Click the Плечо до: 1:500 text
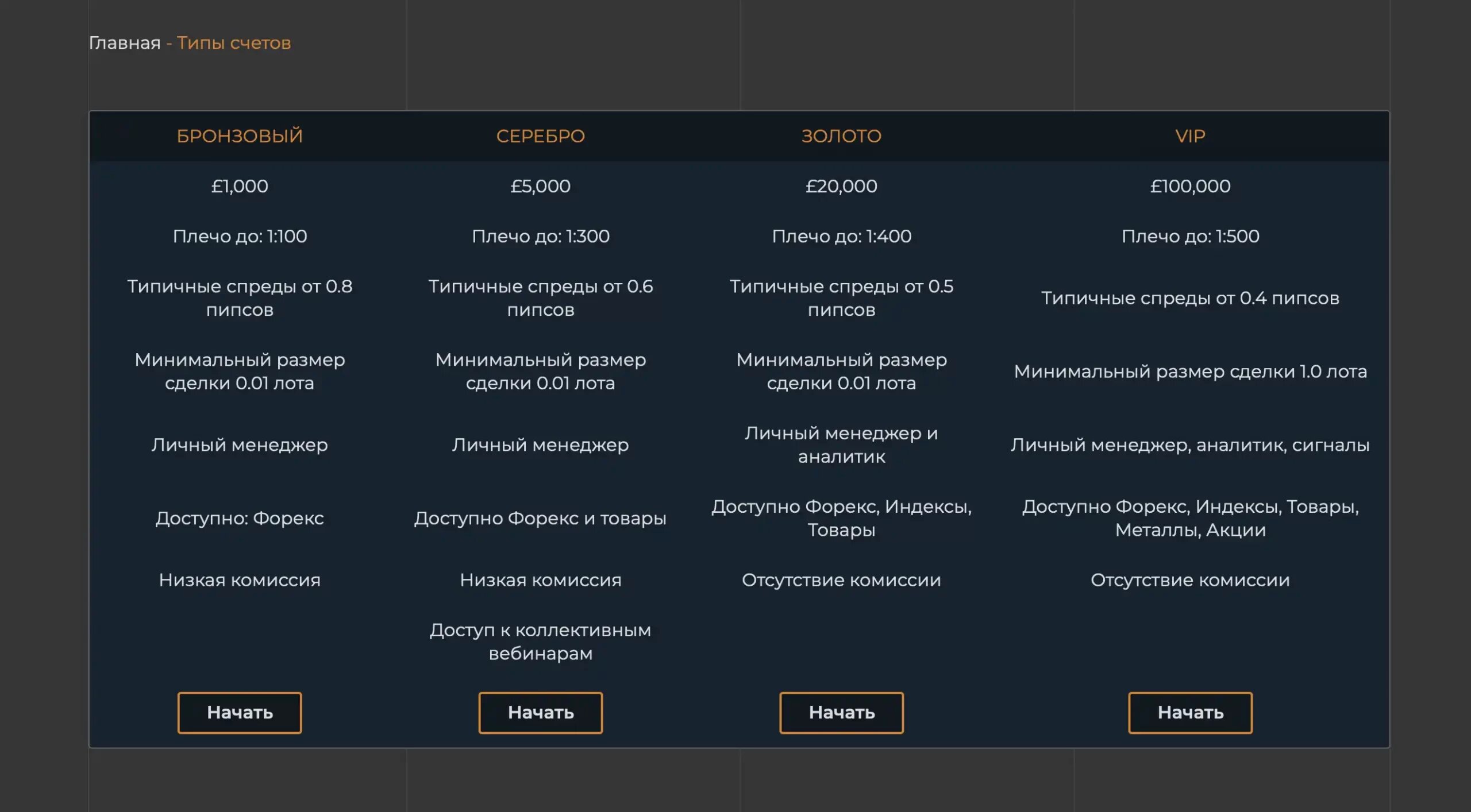 [x=1189, y=236]
